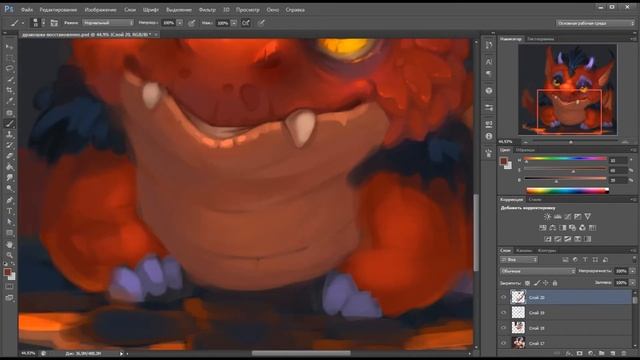This screenshot has height=360, width=640.
Task: Toggle lock image pixels
Action: tap(537, 282)
